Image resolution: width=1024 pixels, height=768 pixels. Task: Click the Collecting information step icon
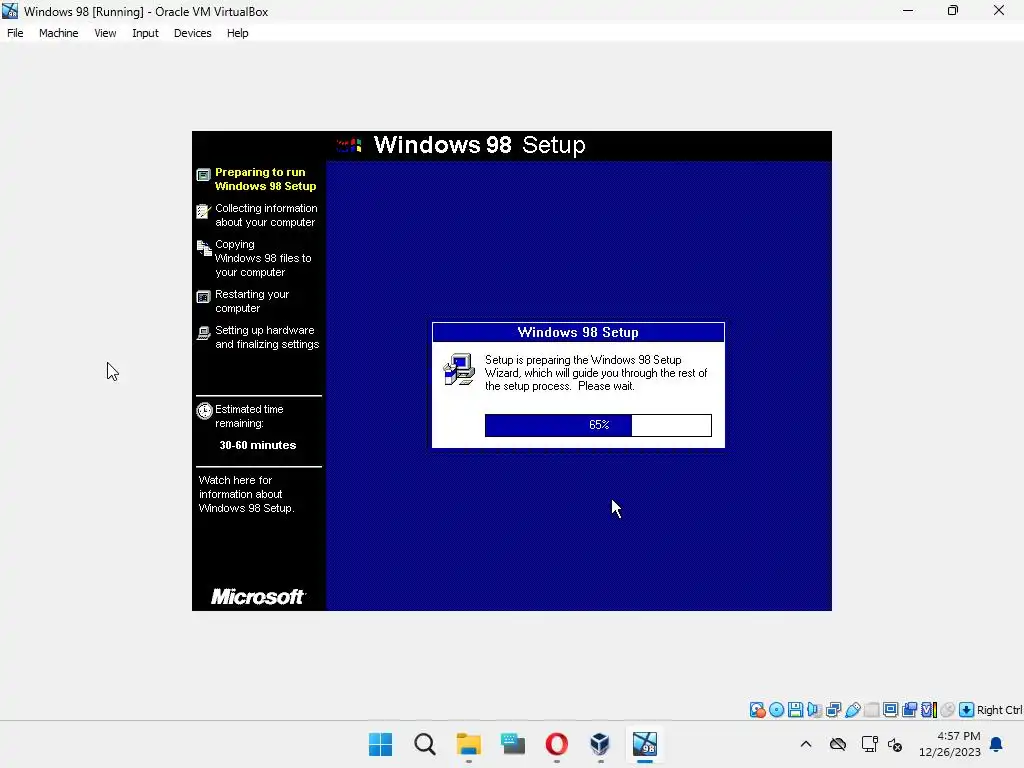pos(204,211)
